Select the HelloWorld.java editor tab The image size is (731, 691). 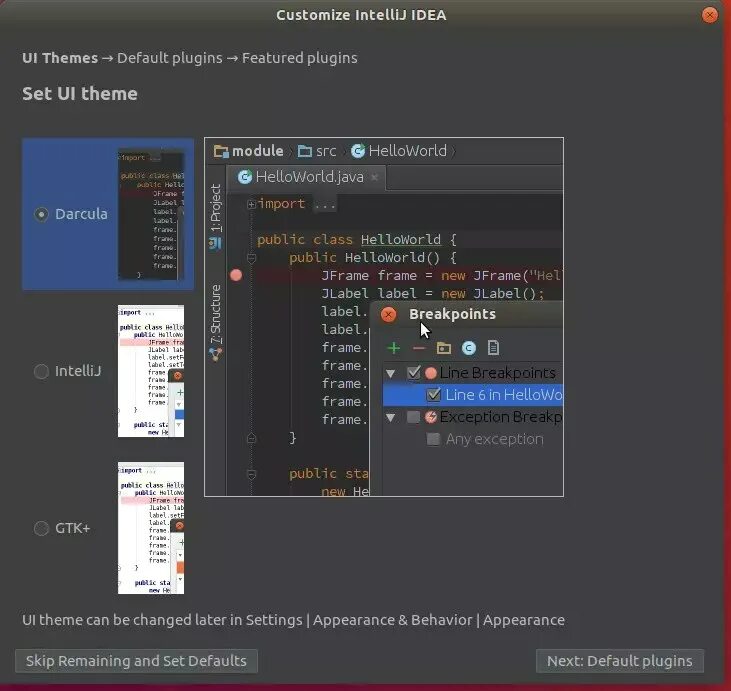tap(306, 177)
